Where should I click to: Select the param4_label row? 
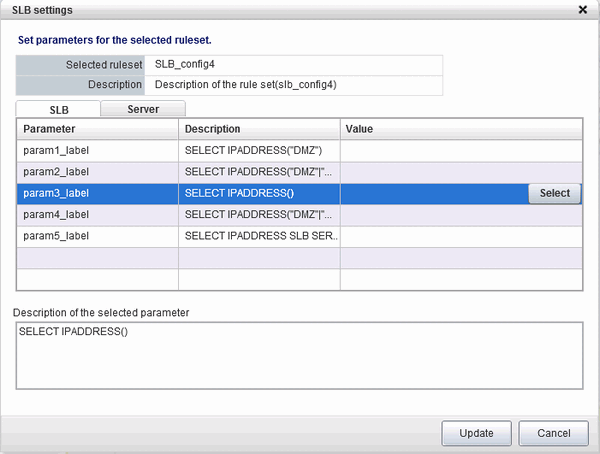[98, 214]
